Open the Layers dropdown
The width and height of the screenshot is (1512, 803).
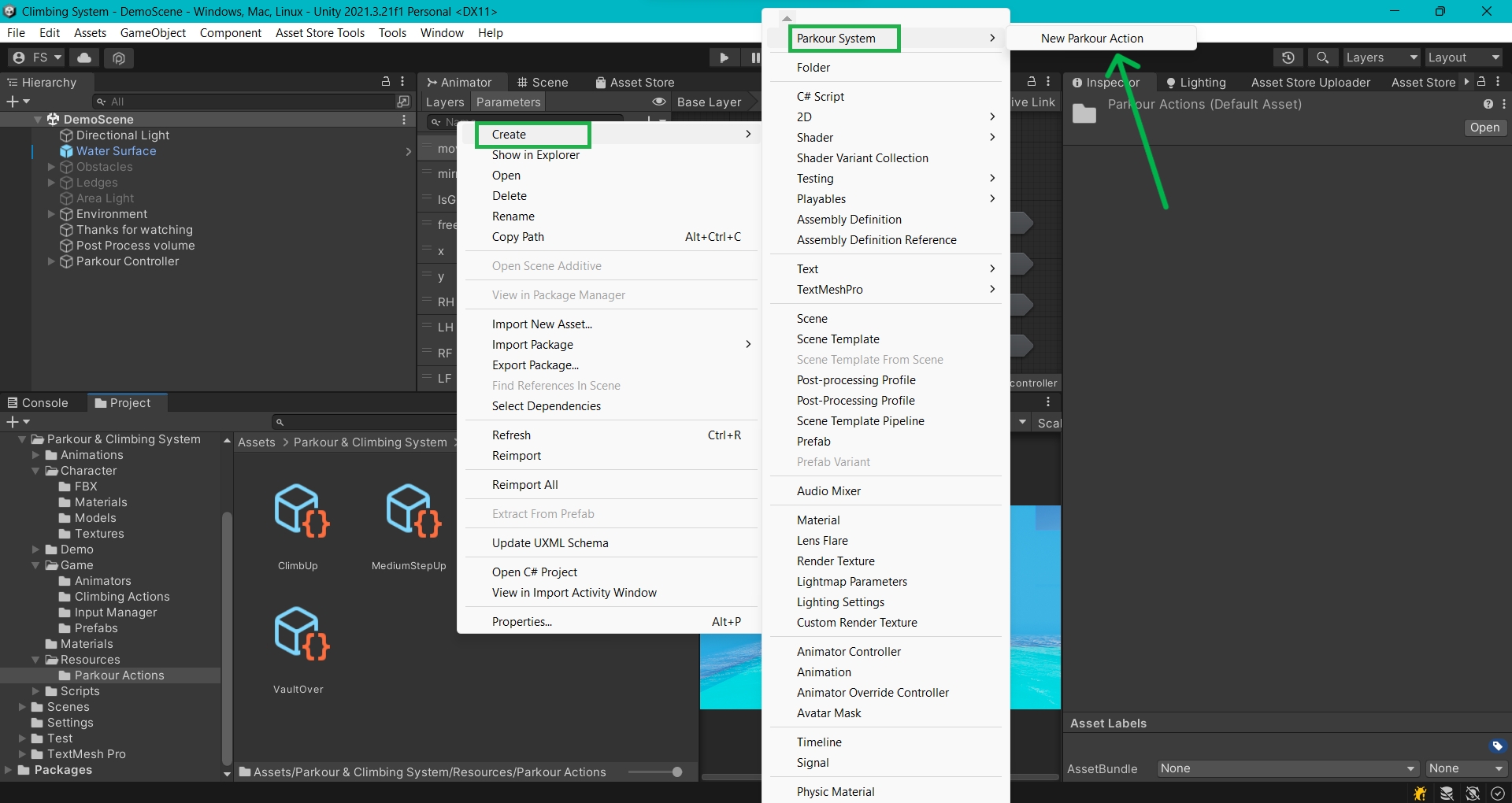click(1380, 57)
